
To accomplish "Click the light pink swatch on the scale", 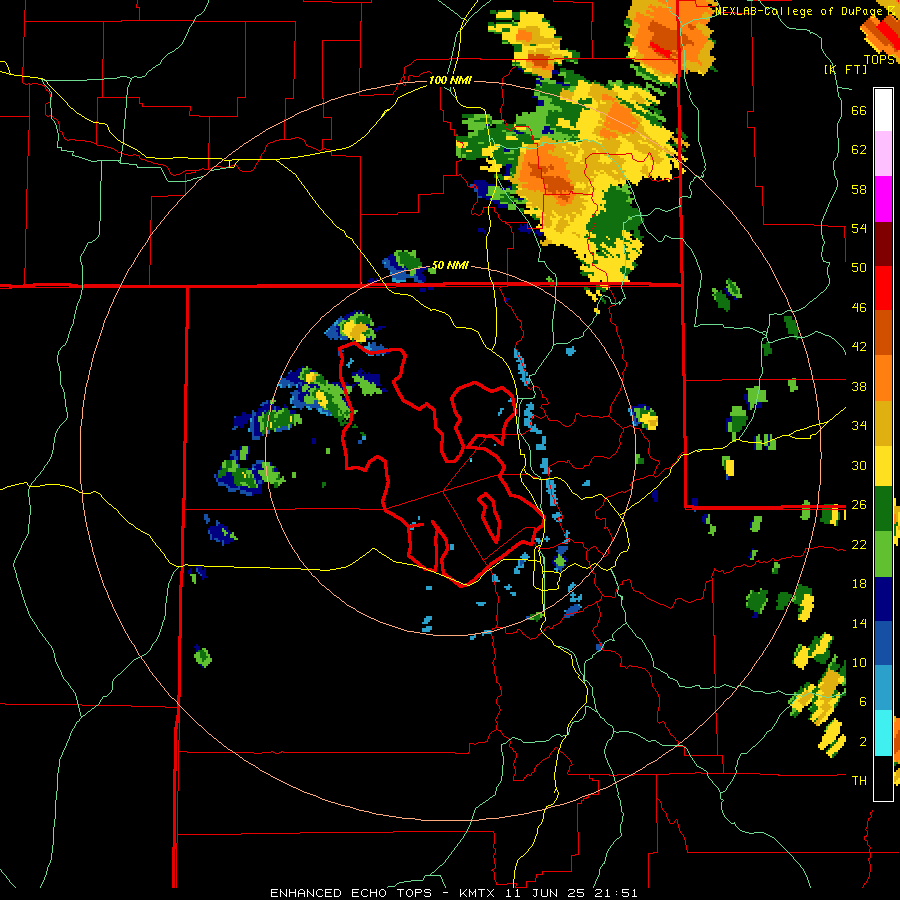I will pyautogui.click(x=883, y=153).
